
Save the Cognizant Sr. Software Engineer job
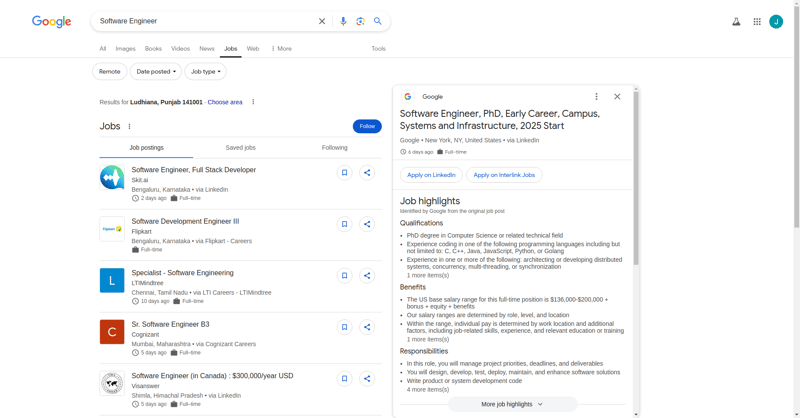(344, 327)
